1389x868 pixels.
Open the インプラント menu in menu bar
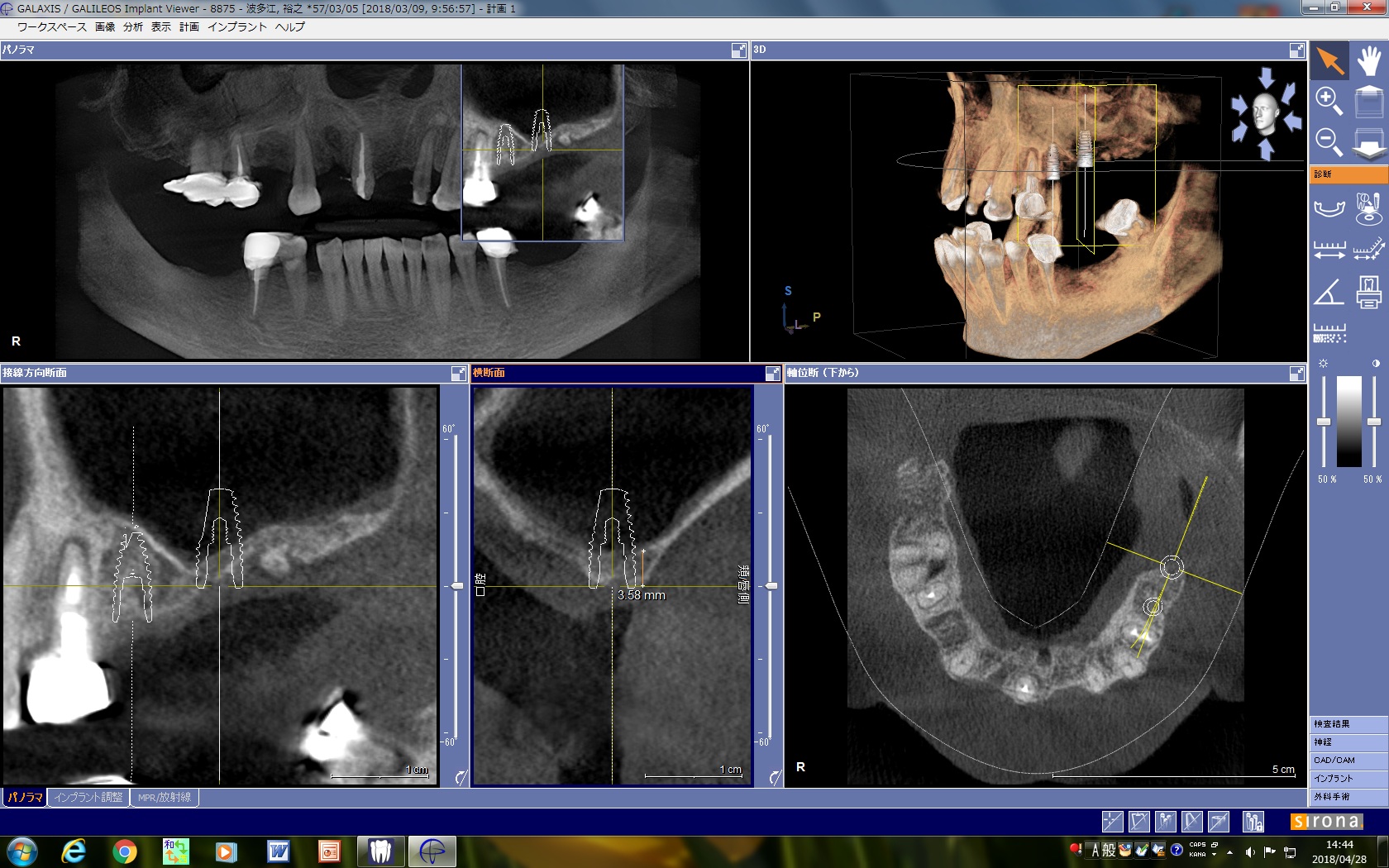(236, 26)
